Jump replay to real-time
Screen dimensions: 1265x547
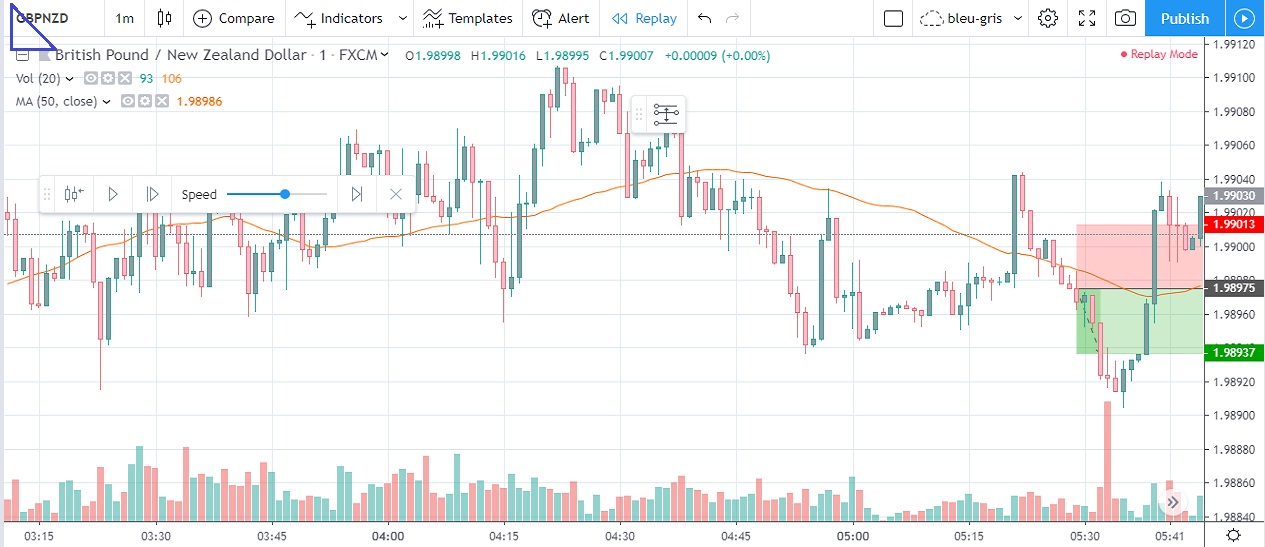tap(356, 194)
